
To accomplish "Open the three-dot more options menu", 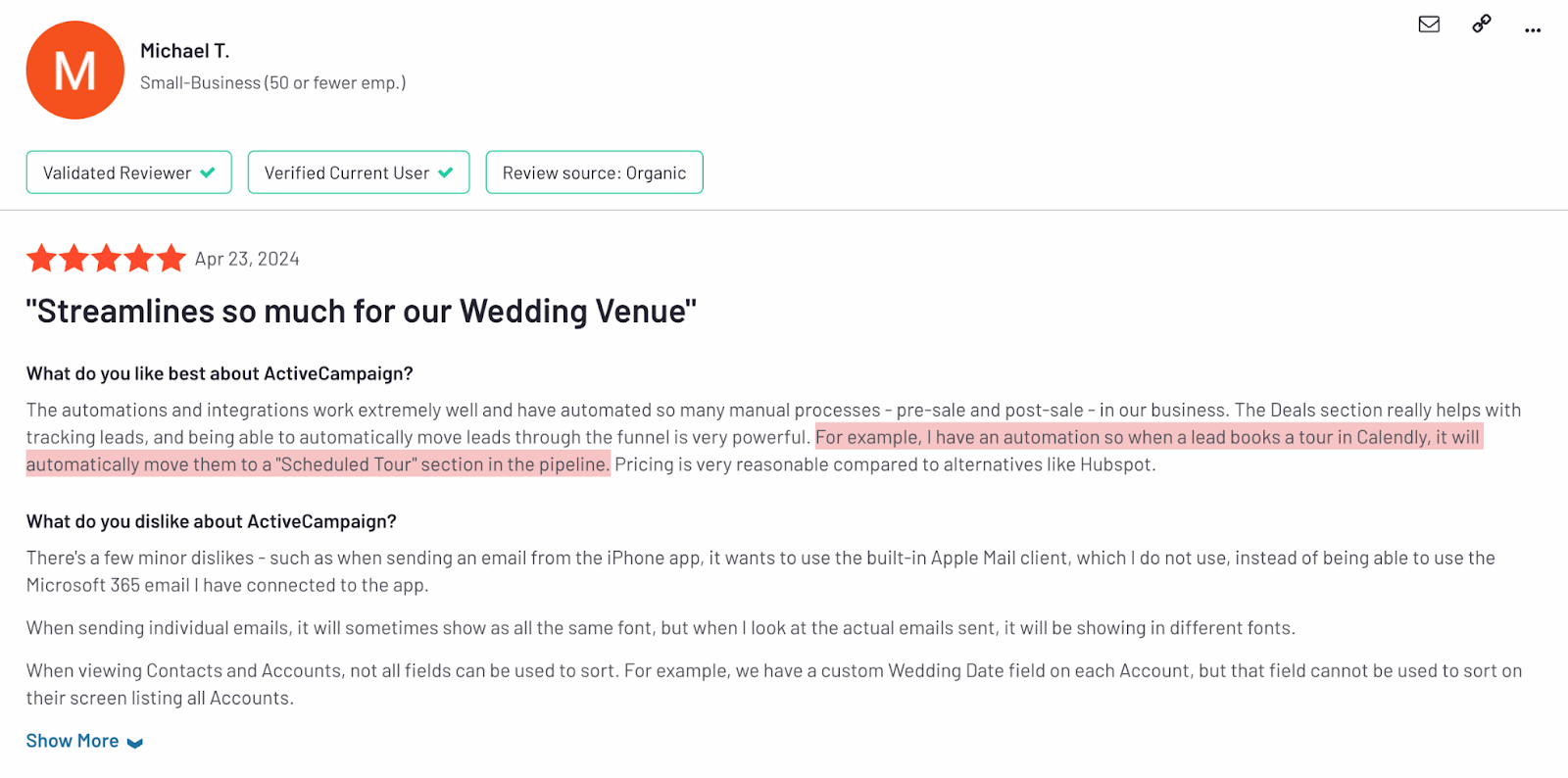I will [x=1533, y=30].
